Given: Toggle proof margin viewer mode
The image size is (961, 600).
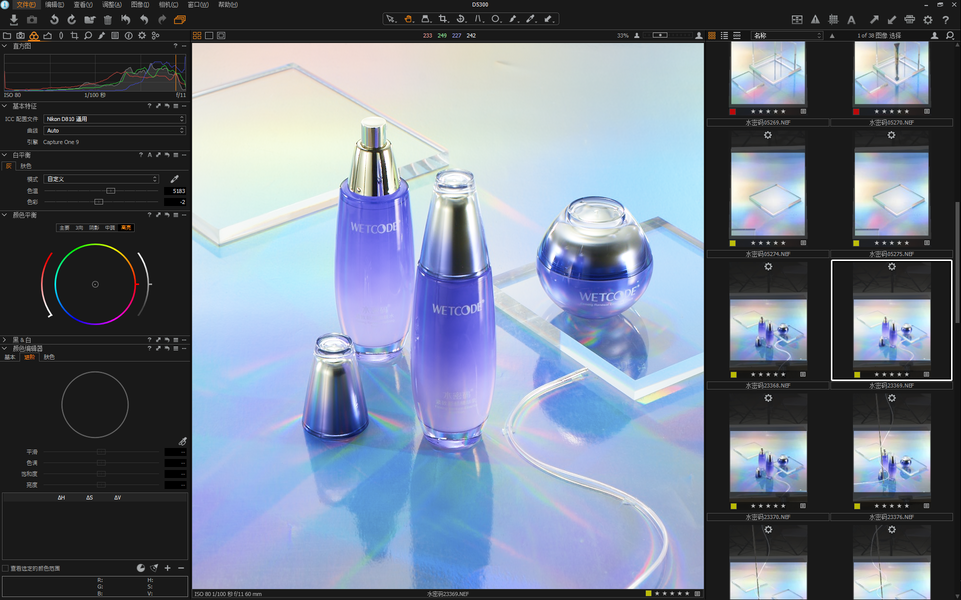Looking at the screenshot, I should [221, 36].
